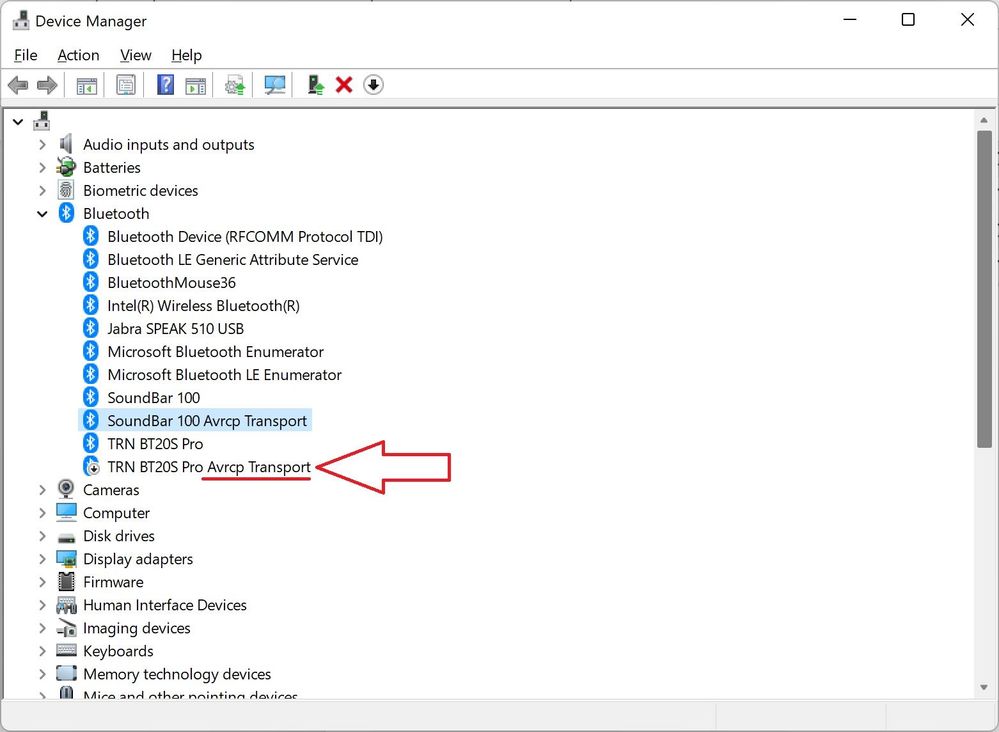The width and height of the screenshot is (999, 732).
Task: Select Bluetooth Device (RFCOMM Protocol TDI)
Action: [x=245, y=236]
